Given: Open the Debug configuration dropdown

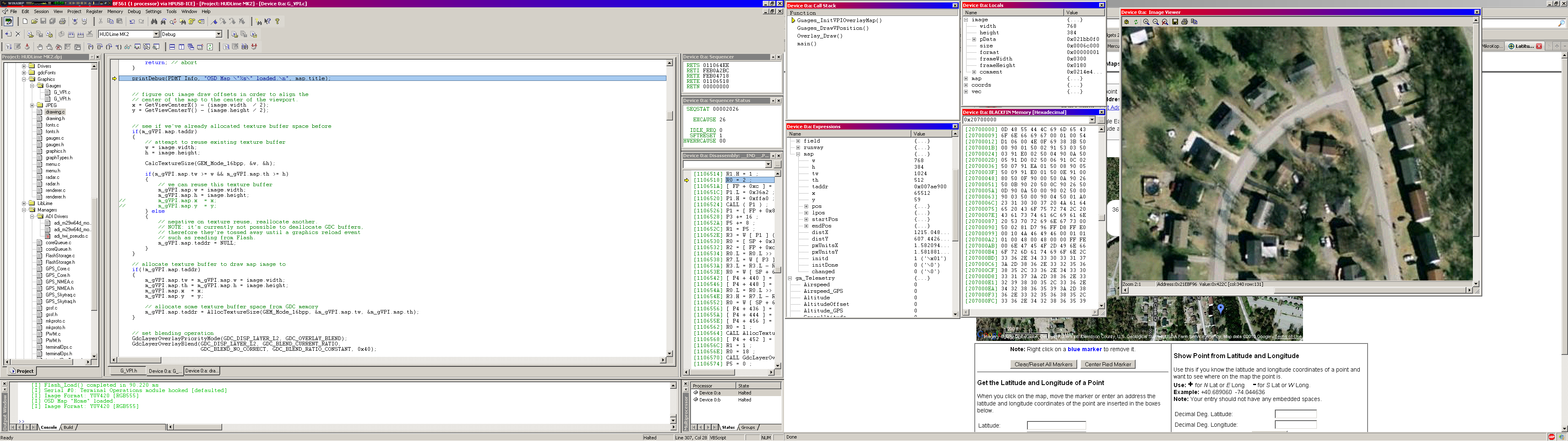Looking at the screenshot, I should pyautogui.click(x=218, y=34).
